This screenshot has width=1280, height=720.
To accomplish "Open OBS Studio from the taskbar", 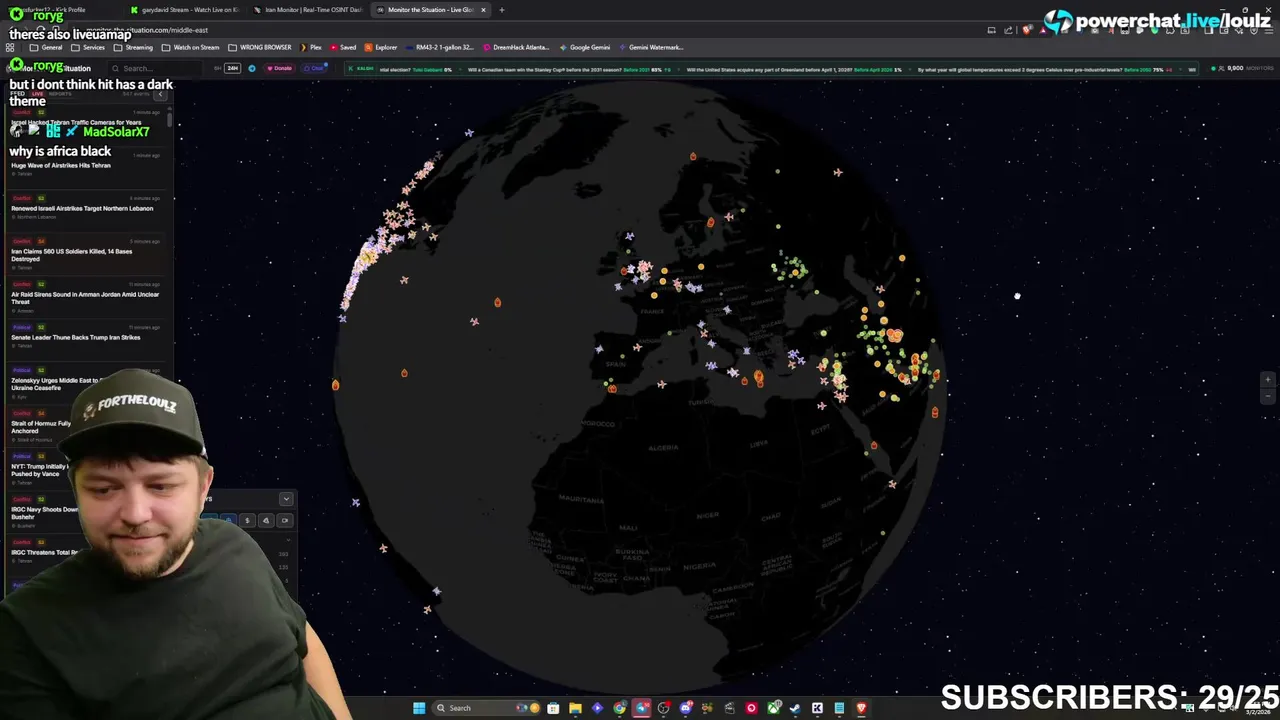I will (x=664, y=708).
